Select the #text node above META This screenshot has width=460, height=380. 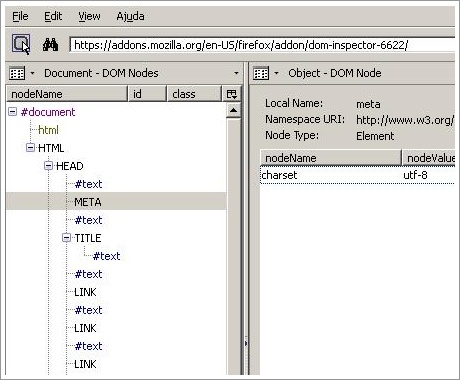pyautogui.click(x=88, y=184)
